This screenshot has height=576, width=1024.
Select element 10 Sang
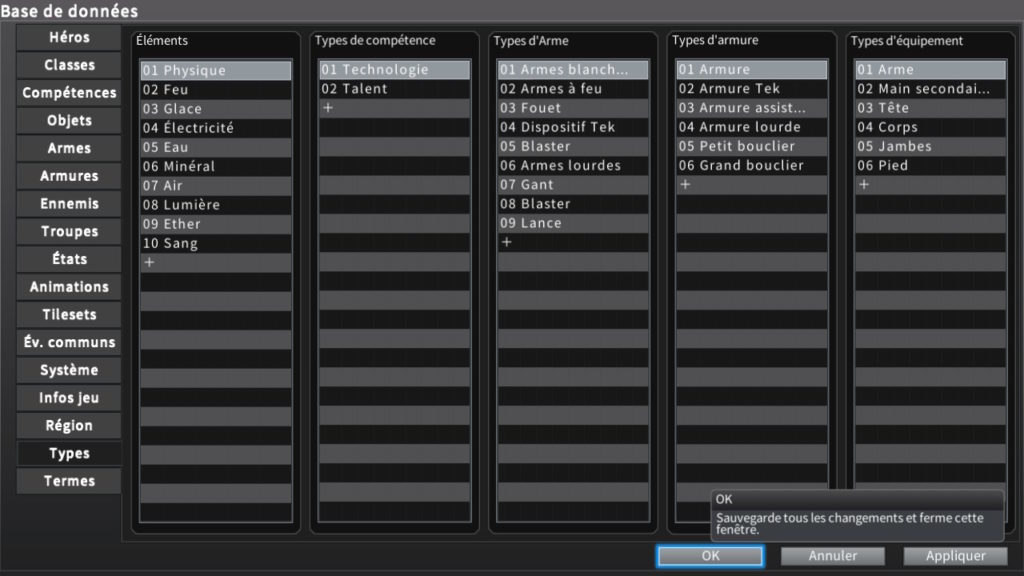coord(216,244)
